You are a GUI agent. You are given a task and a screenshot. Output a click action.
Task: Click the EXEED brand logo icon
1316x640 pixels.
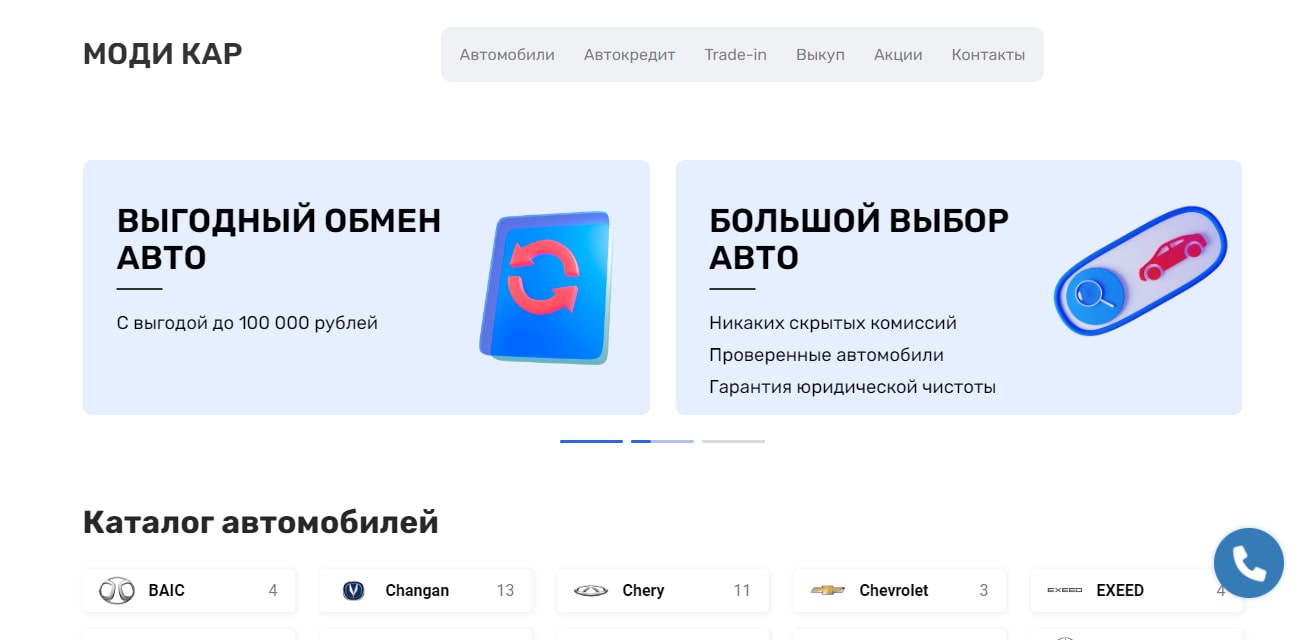(1064, 591)
